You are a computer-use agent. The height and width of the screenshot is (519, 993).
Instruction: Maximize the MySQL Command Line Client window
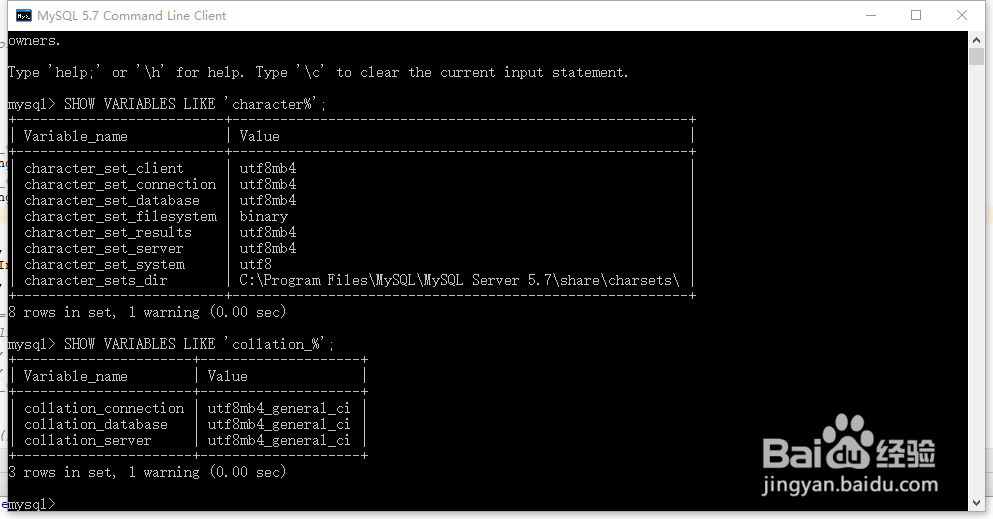pos(916,15)
